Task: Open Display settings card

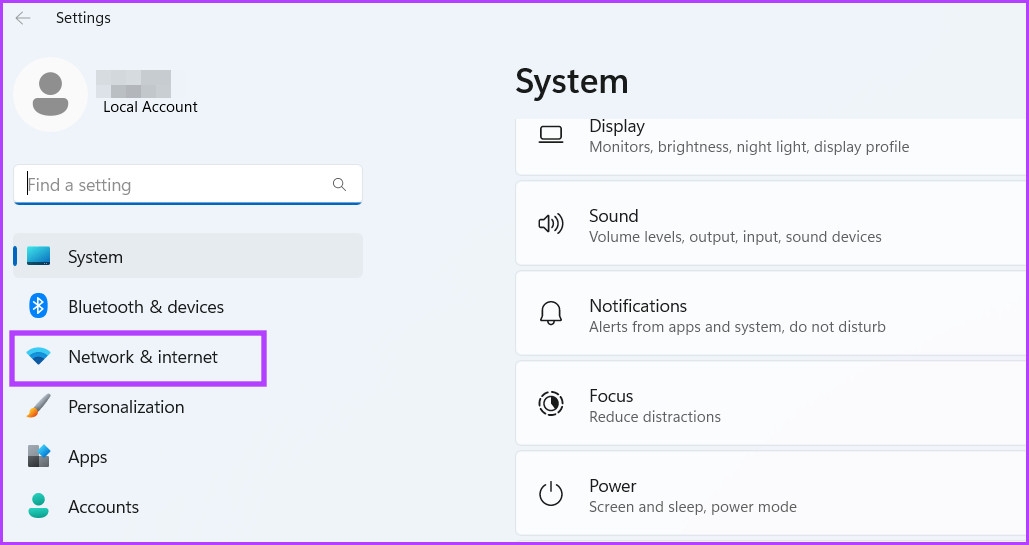Action: click(x=770, y=147)
